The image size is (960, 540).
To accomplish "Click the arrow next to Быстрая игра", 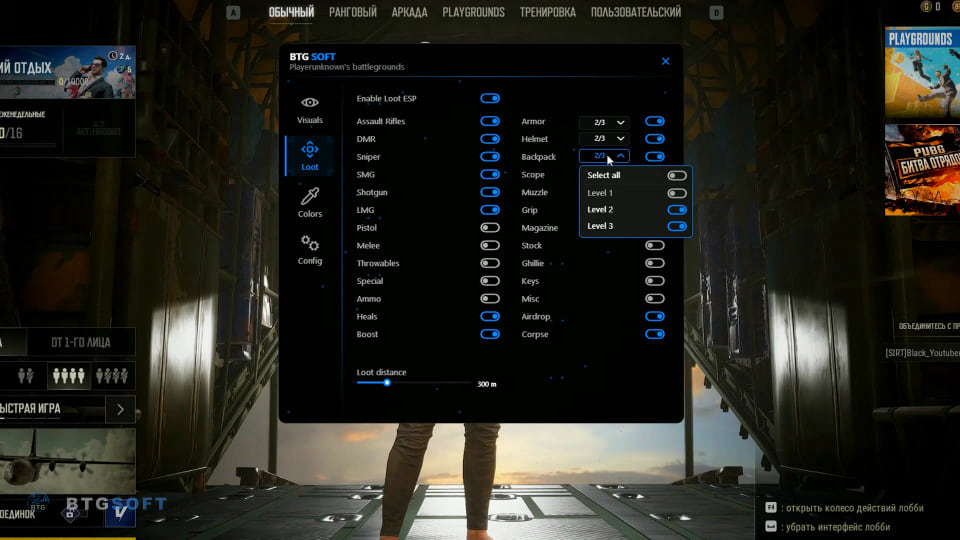I will (x=121, y=409).
